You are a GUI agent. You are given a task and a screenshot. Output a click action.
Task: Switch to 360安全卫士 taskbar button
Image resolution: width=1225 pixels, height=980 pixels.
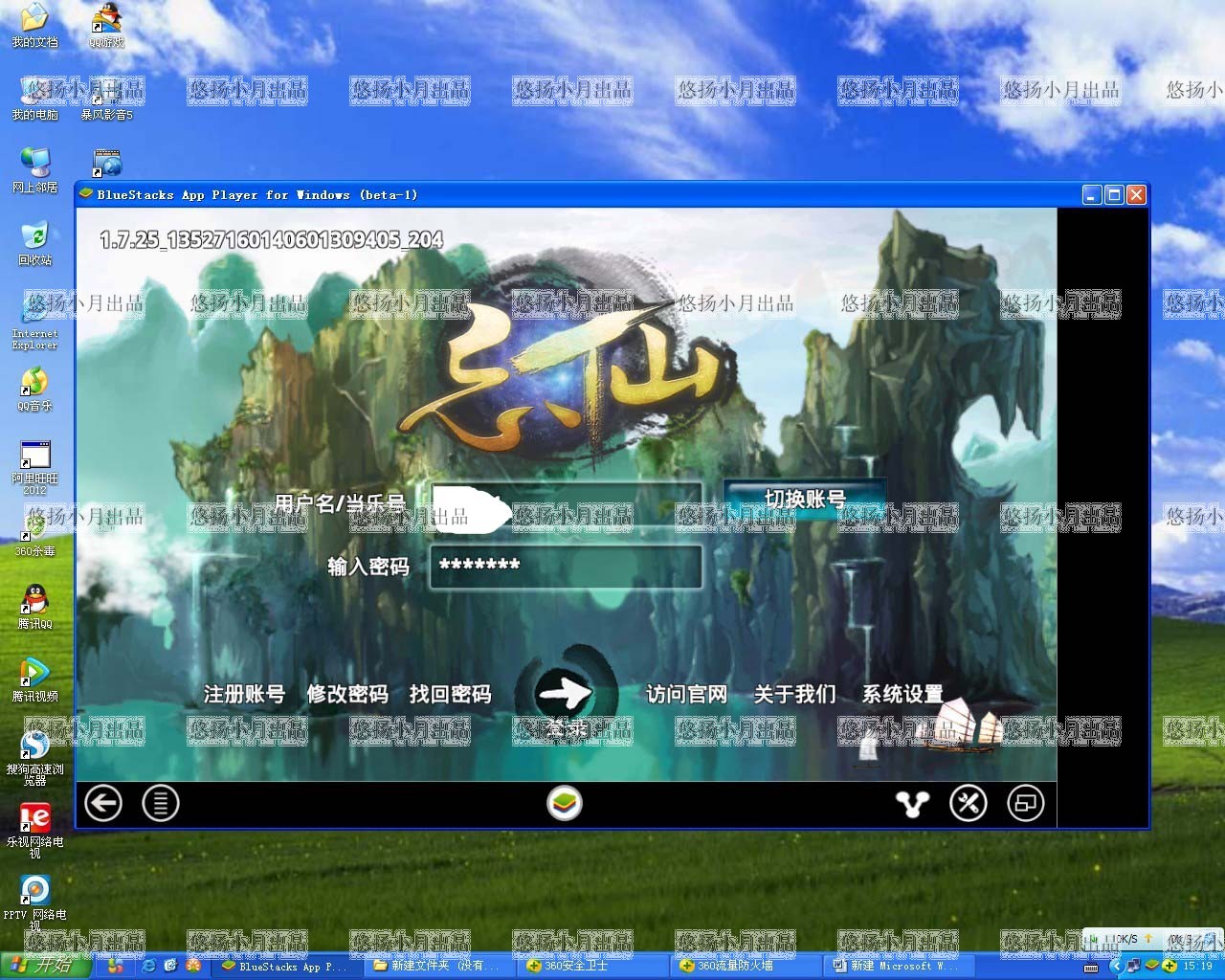(x=593, y=967)
